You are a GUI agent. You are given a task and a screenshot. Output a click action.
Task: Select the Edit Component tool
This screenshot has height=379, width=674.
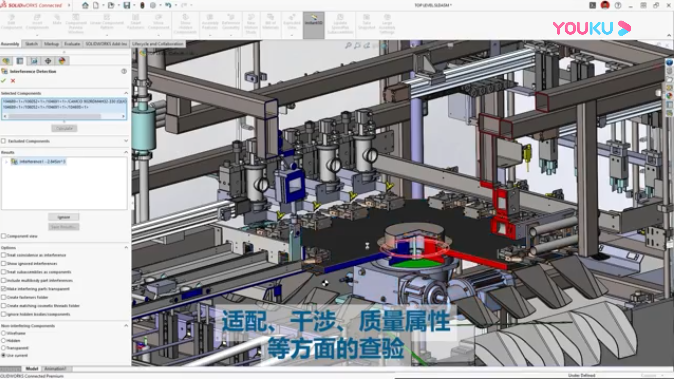[11, 22]
